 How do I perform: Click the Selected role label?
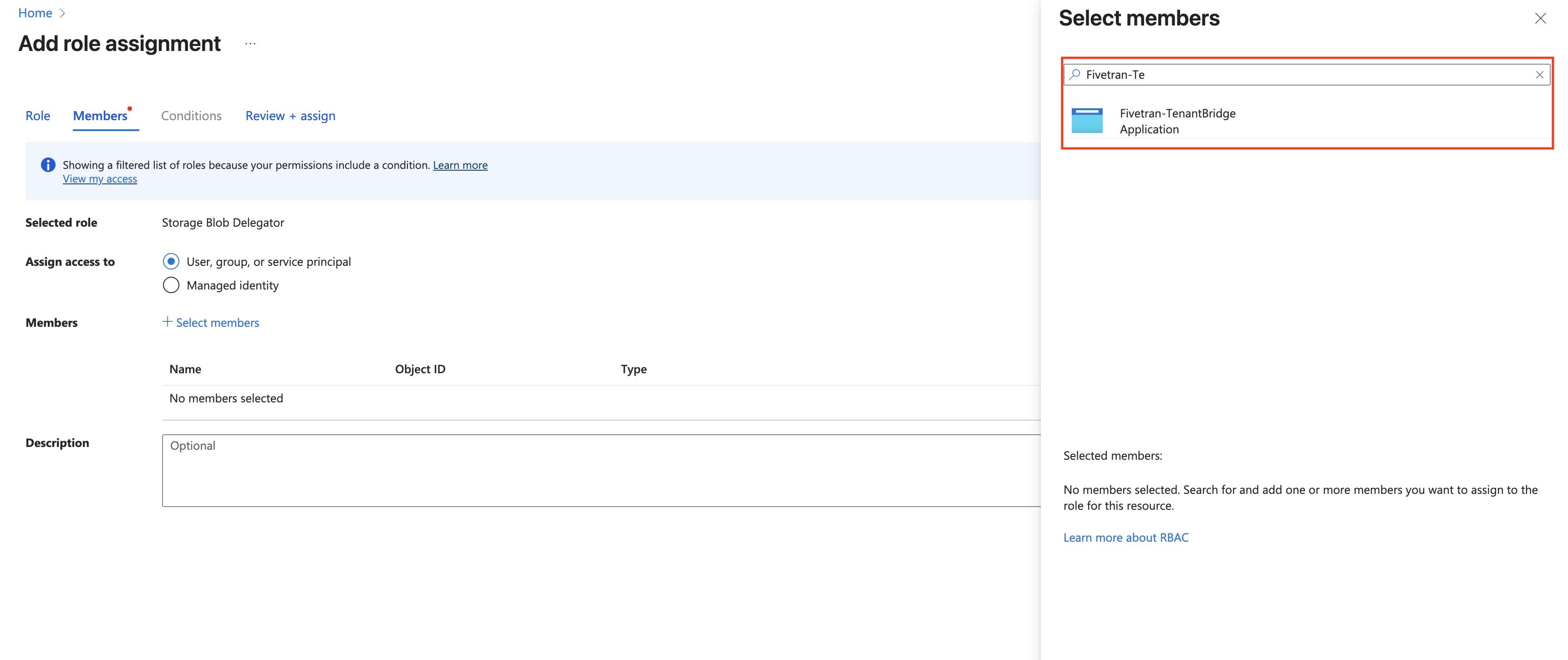pos(61,223)
